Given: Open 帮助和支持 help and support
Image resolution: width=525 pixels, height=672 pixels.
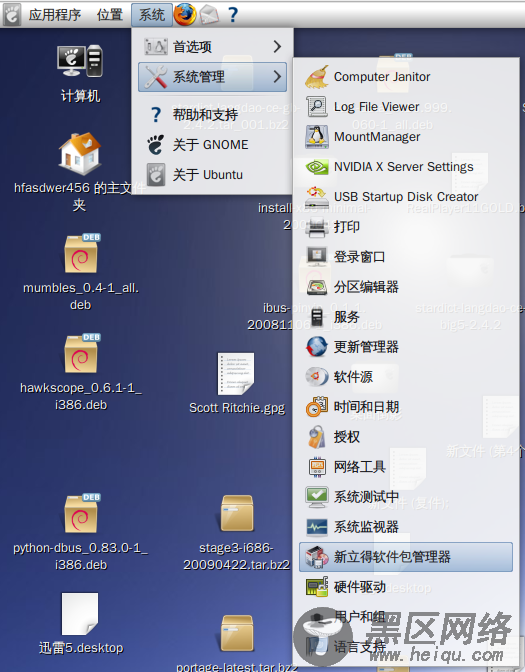Looking at the screenshot, I should [x=213, y=114].
